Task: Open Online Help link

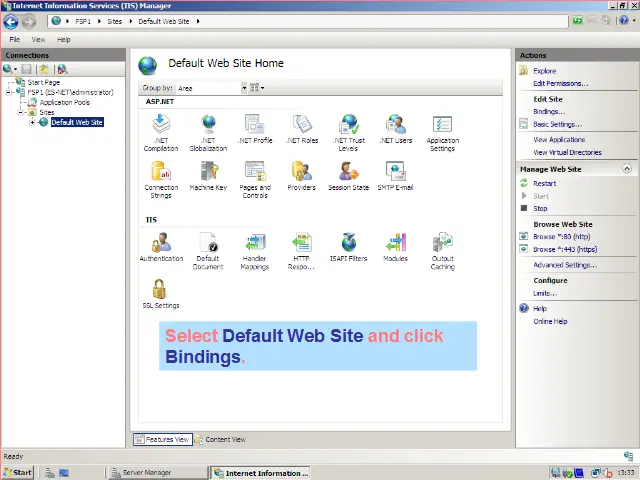Action: point(550,322)
